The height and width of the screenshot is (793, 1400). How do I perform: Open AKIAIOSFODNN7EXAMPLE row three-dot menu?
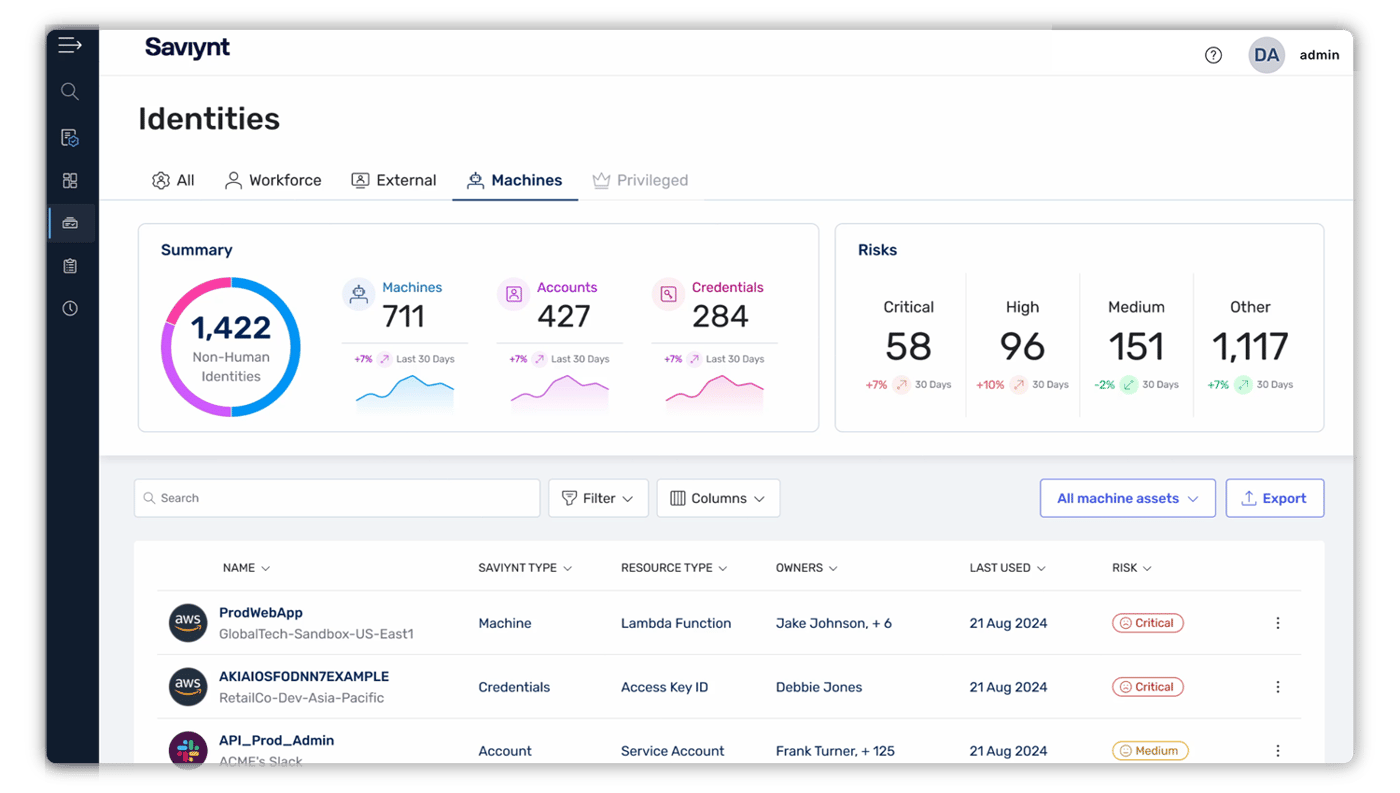coord(1277,687)
